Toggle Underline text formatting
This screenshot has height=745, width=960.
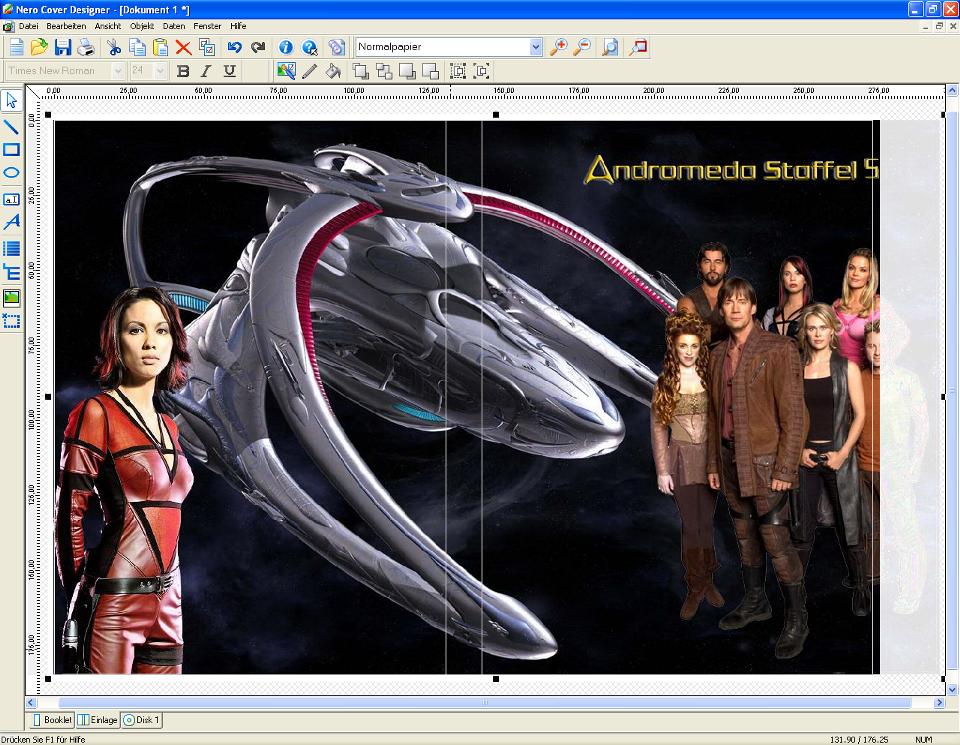229,71
